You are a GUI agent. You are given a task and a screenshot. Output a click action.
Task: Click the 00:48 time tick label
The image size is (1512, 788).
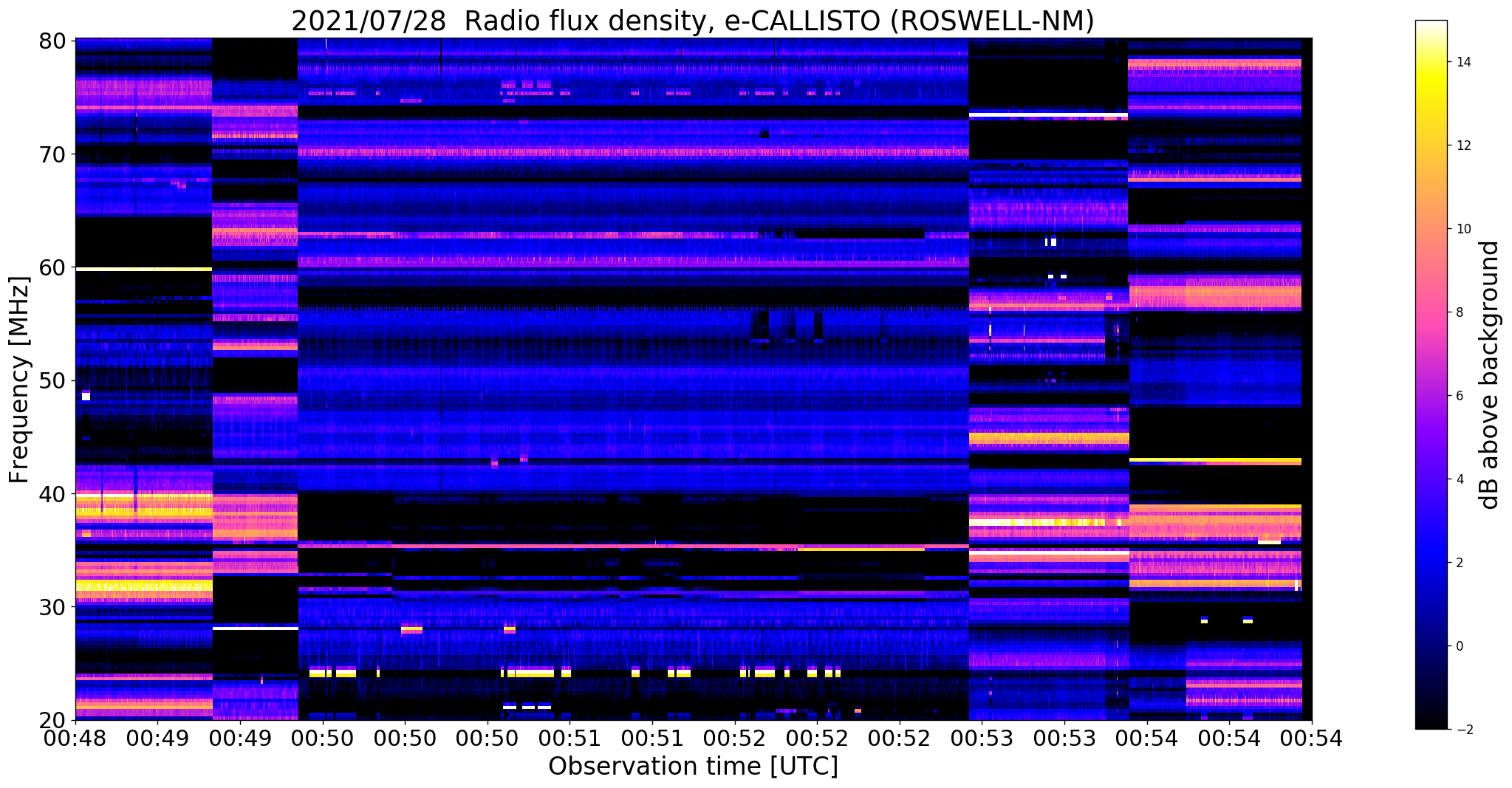[75, 738]
